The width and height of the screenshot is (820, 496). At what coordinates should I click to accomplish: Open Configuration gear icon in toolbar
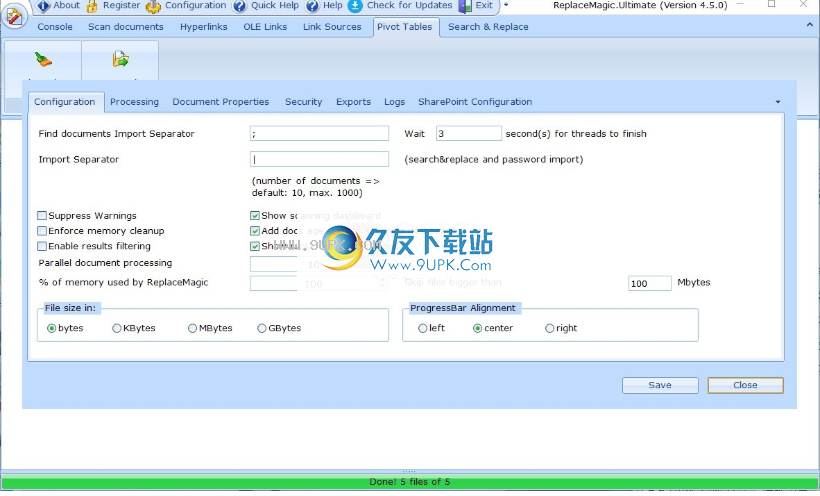153,6
